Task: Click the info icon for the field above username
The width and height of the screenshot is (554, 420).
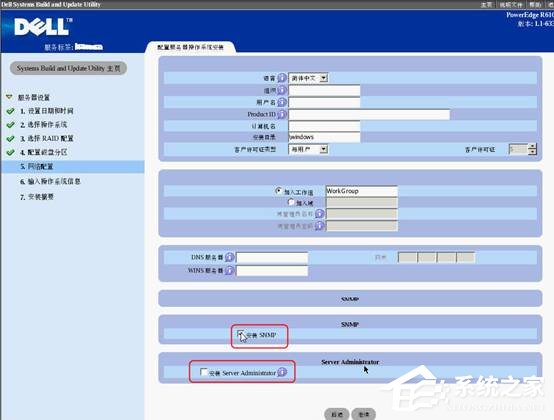Action: tap(282, 90)
